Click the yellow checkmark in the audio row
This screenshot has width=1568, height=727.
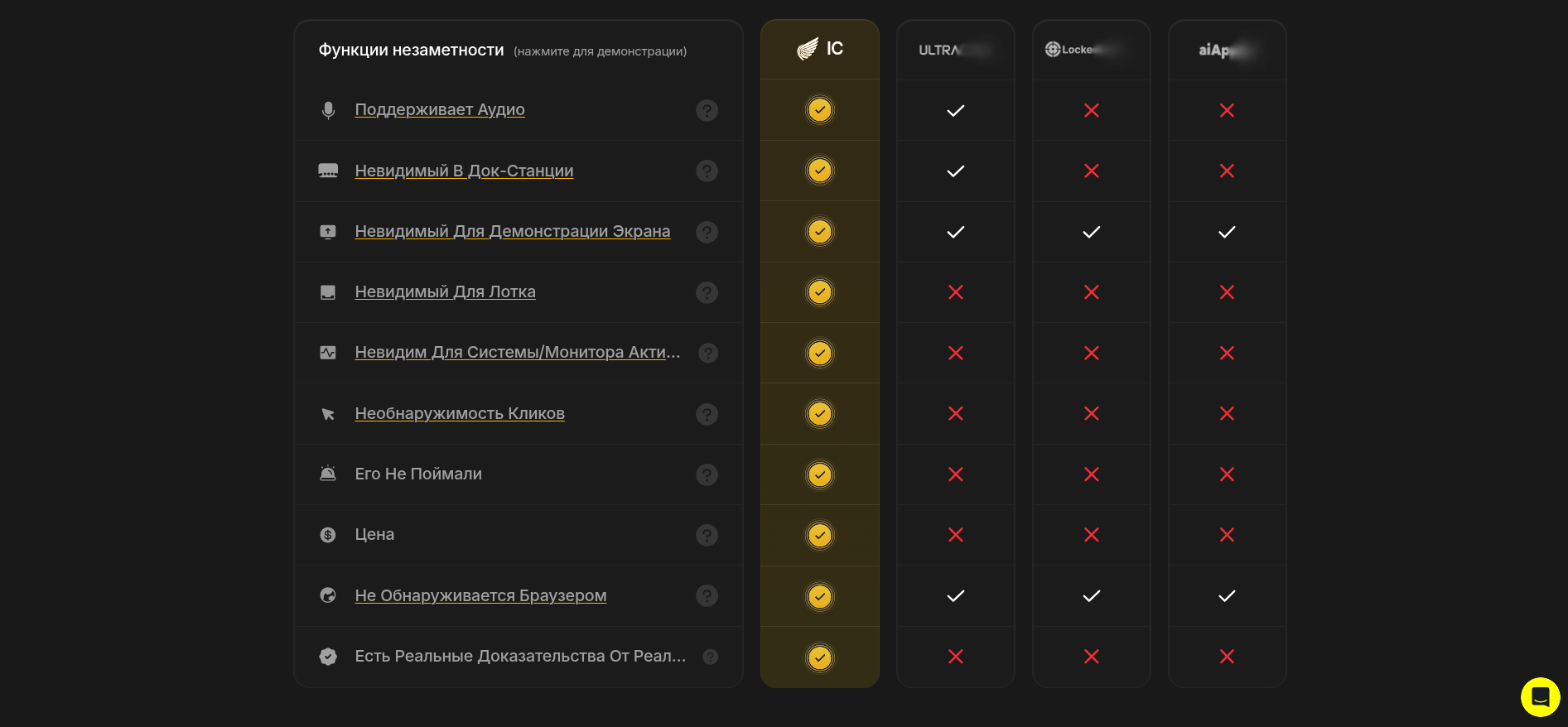click(819, 110)
